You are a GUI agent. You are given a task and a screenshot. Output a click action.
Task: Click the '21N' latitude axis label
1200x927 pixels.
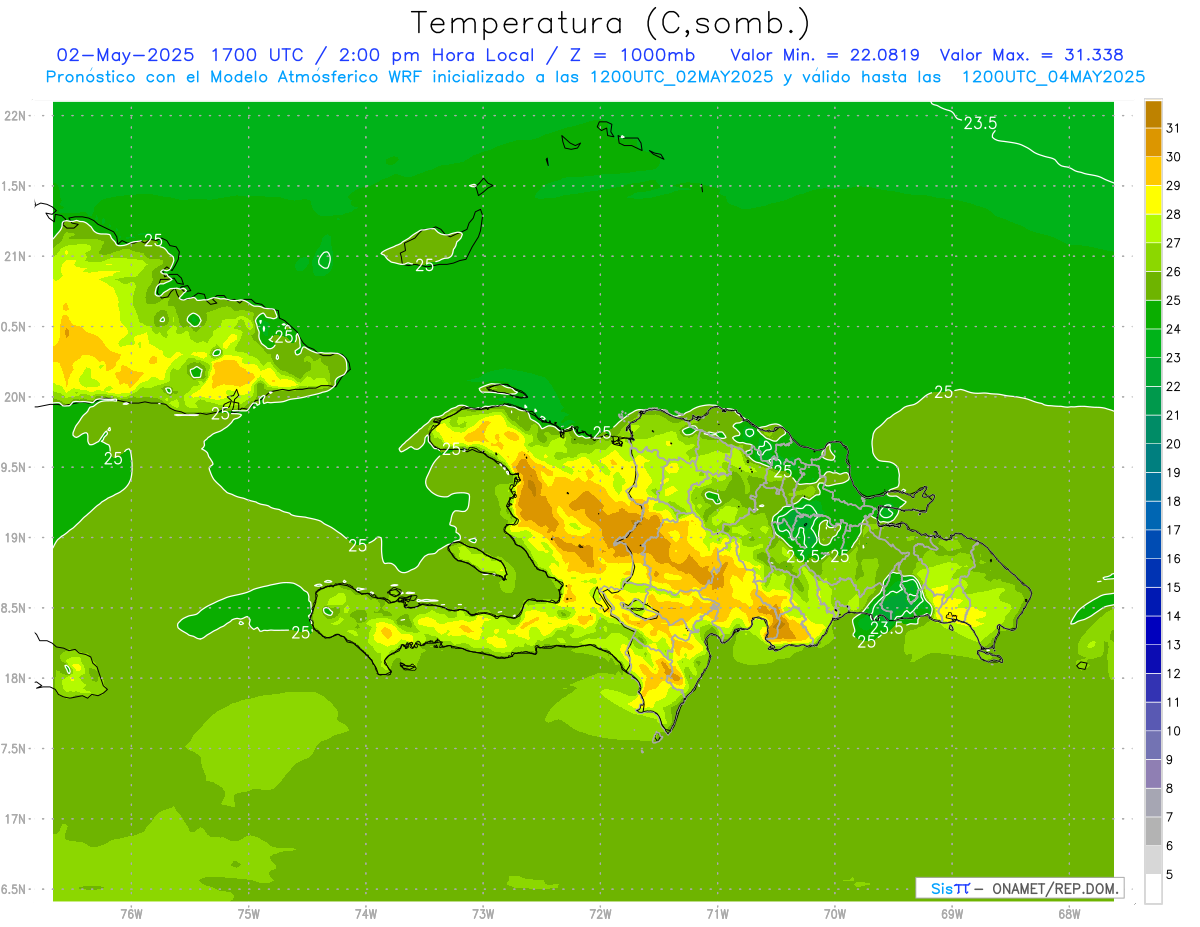(x=17, y=256)
